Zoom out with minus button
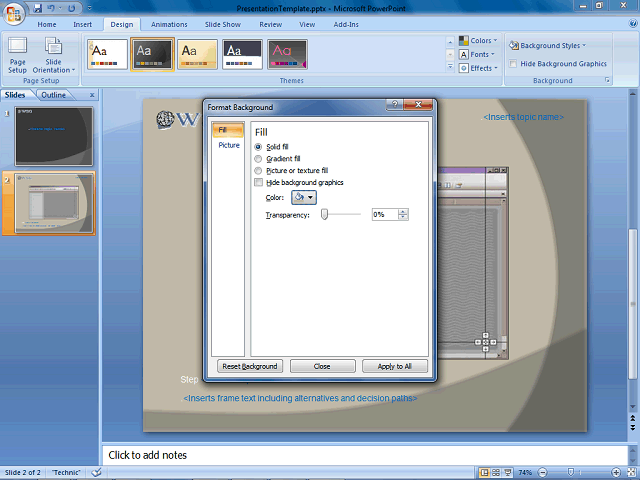The width and height of the screenshot is (640, 480). click(542, 472)
